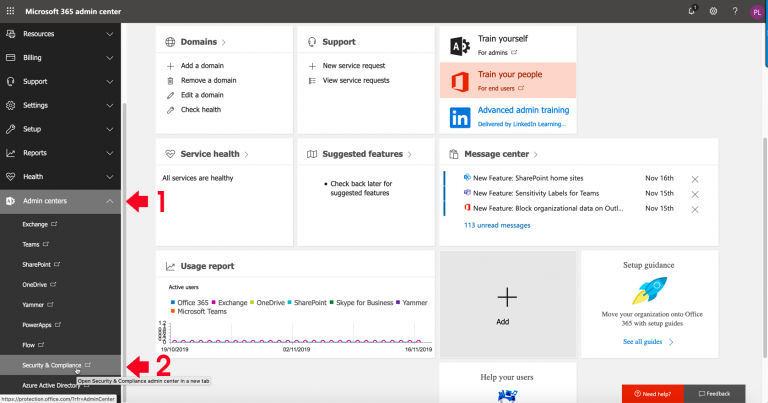Expand the Reports menu chevron
Viewport: 768px width, 403px height.
[110, 153]
